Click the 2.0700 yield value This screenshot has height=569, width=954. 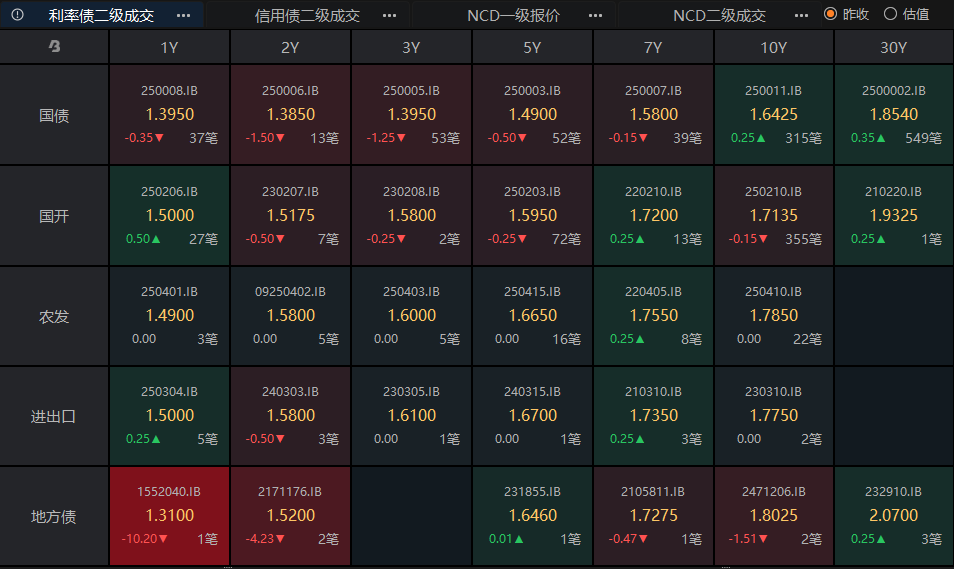894,515
